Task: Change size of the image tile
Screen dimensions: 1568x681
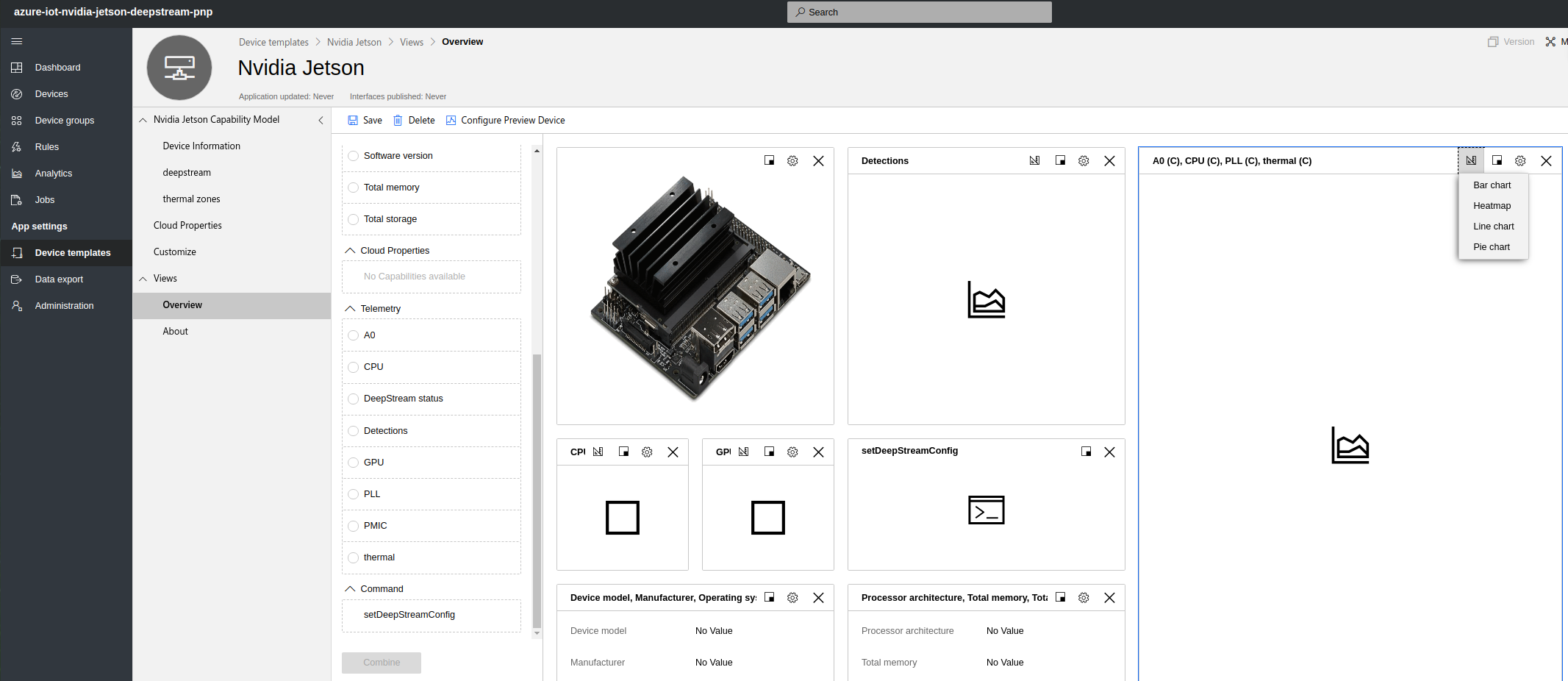Action: (x=770, y=160)
